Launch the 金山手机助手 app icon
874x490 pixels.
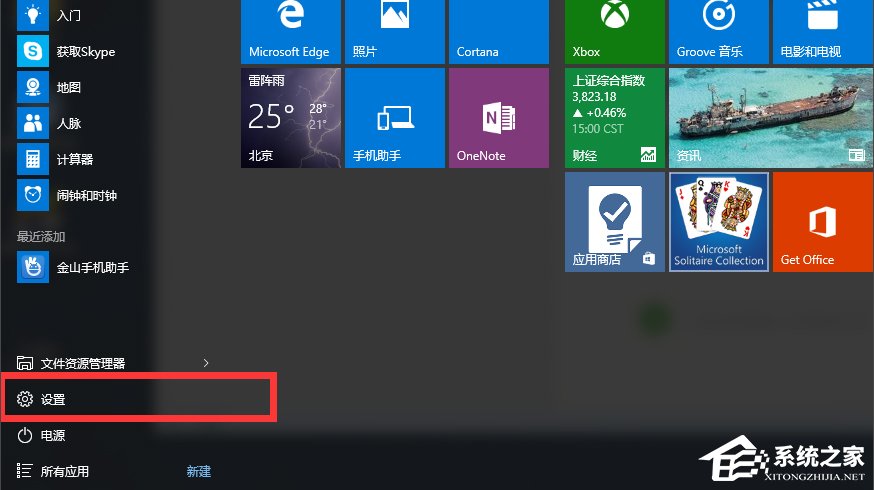click(x=33, y=267)
